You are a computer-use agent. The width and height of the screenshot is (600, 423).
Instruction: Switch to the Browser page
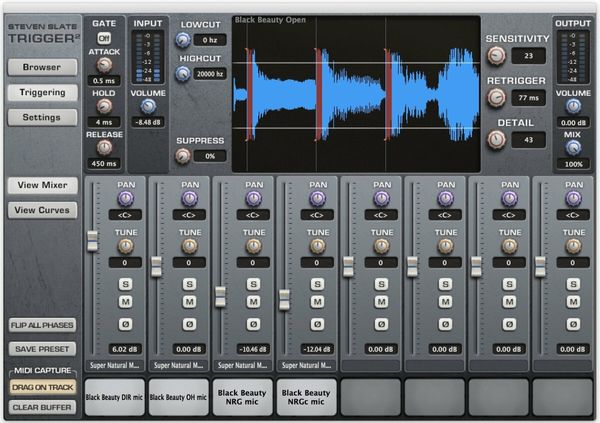point(43,68)
